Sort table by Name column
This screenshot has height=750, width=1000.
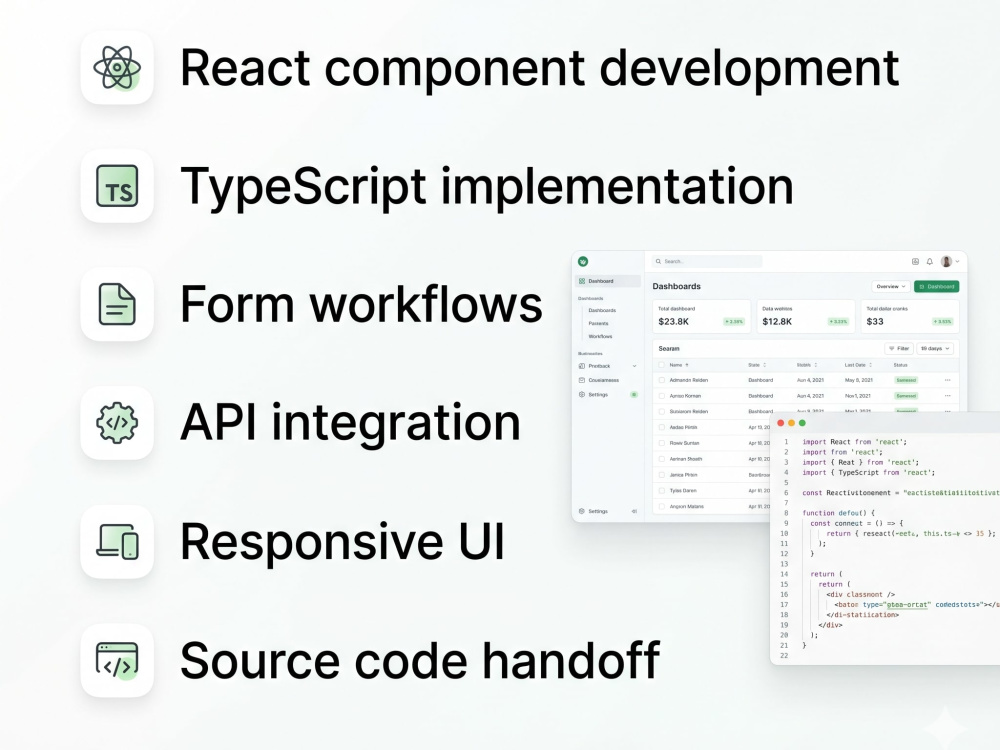pos(679,365)
